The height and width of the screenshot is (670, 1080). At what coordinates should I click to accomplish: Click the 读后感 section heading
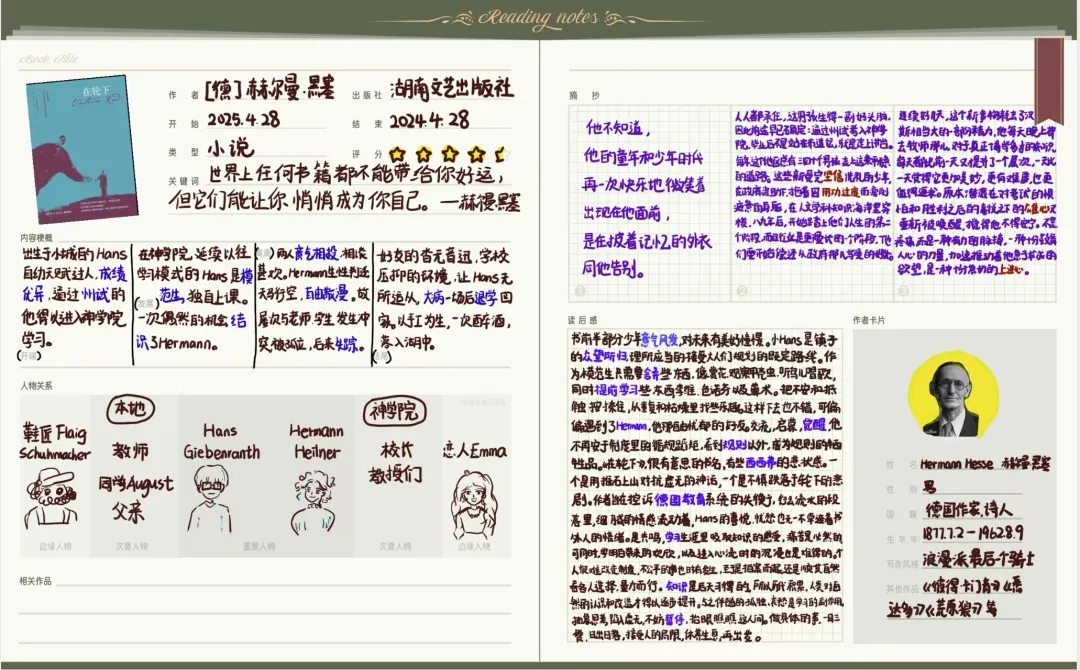(x=583, y=320)
